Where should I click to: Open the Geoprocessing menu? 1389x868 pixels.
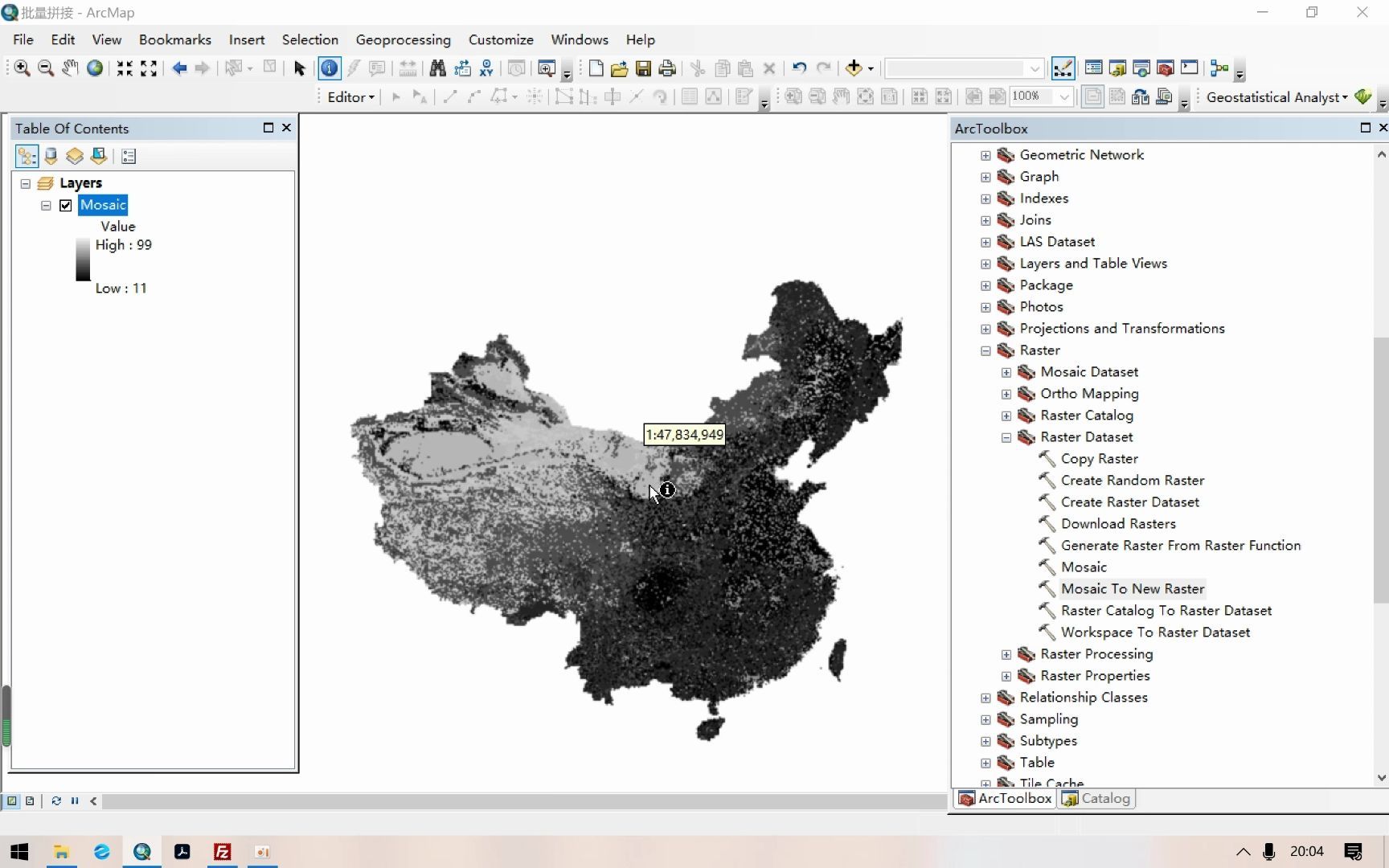(403, 39)
